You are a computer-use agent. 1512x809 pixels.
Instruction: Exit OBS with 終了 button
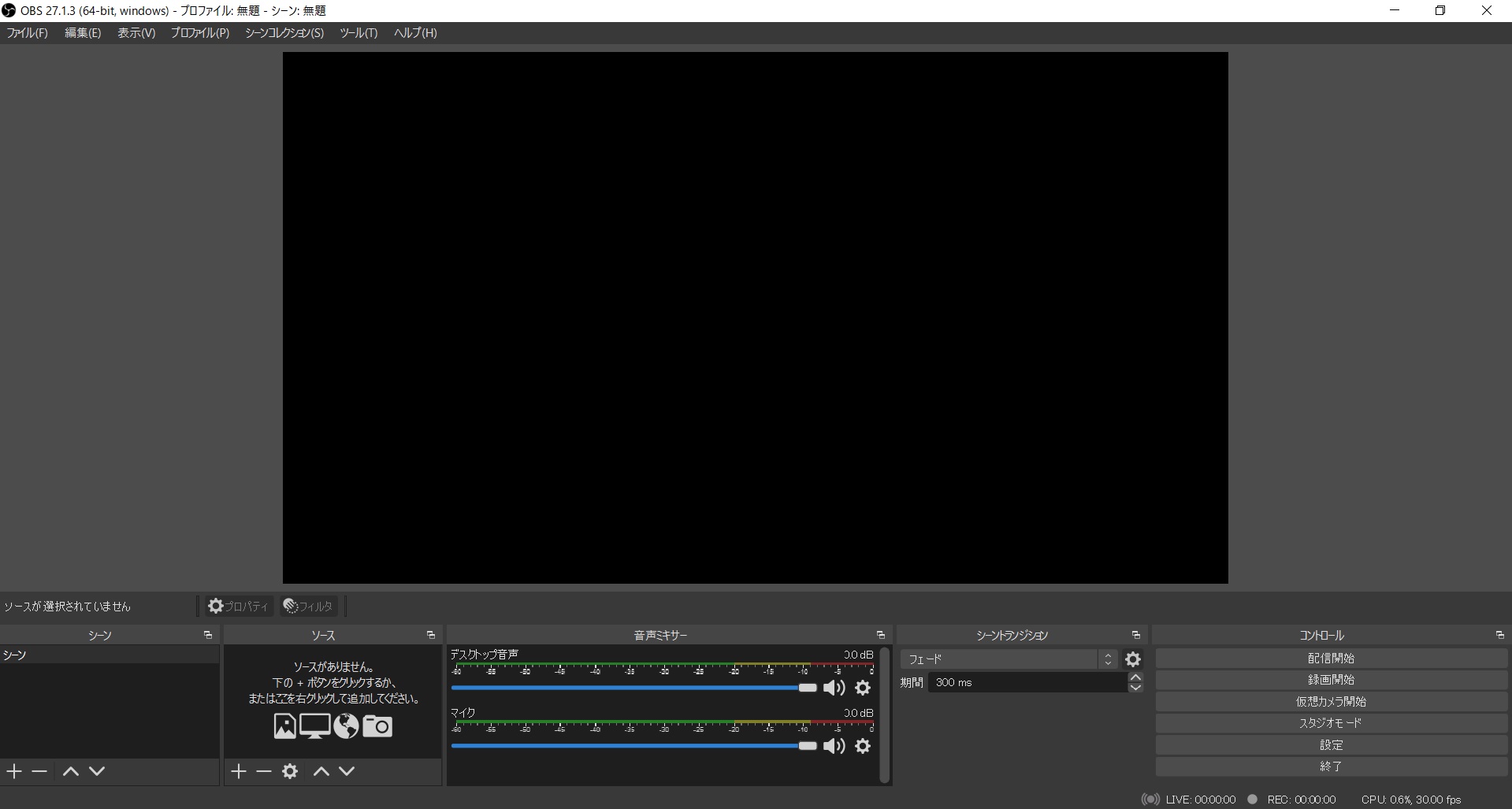tap(1331, 766)
